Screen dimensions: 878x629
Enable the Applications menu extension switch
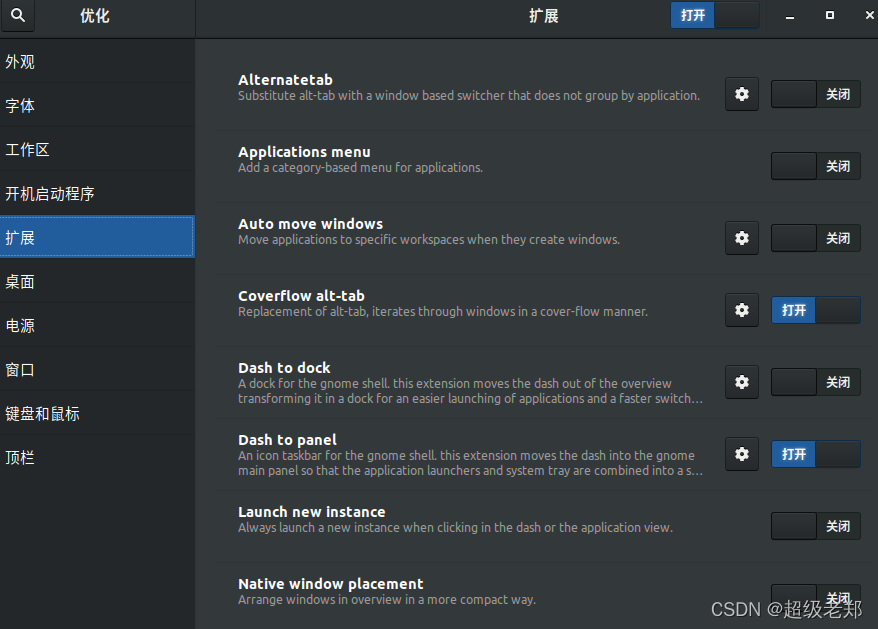point(815,166)
